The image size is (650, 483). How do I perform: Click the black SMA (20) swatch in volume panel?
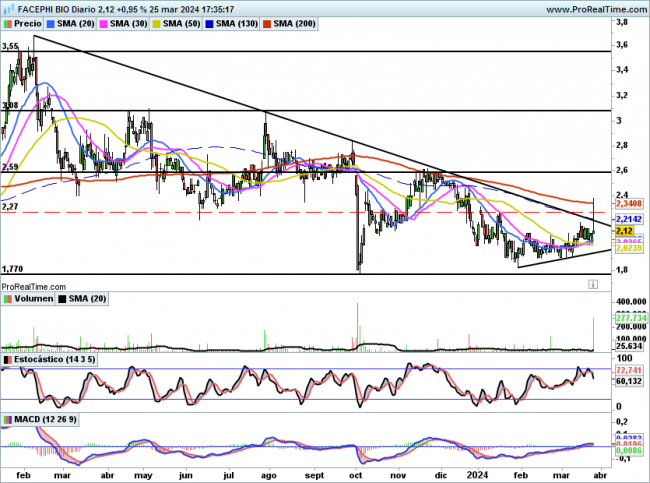coord(63,298)
